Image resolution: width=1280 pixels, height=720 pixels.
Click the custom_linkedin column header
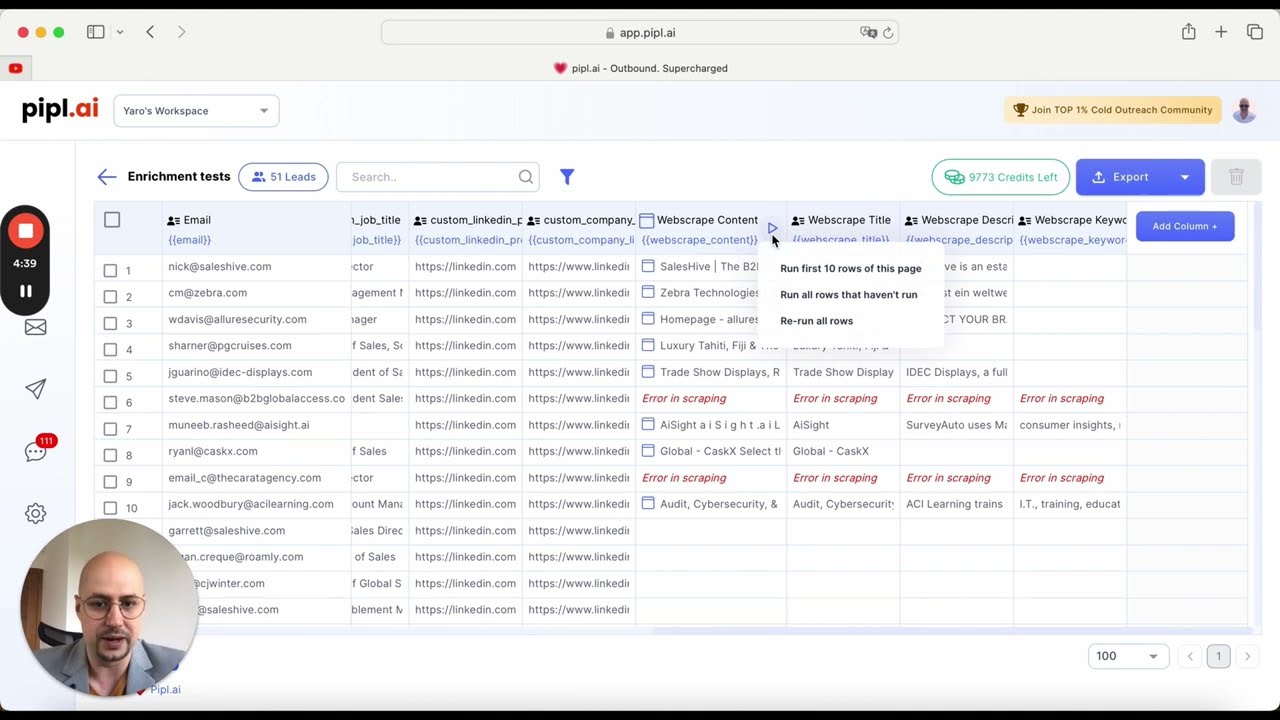tap(467, 220)
